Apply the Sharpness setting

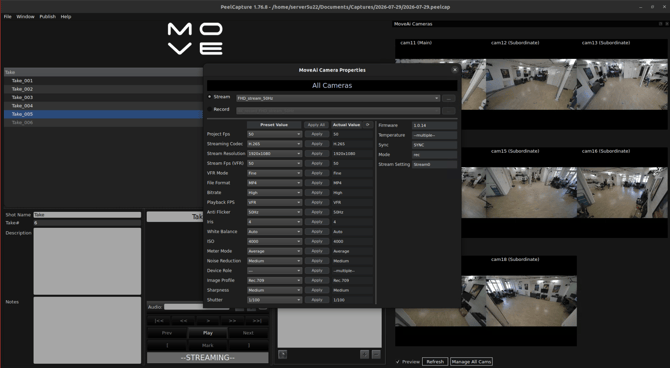(317, 290)
